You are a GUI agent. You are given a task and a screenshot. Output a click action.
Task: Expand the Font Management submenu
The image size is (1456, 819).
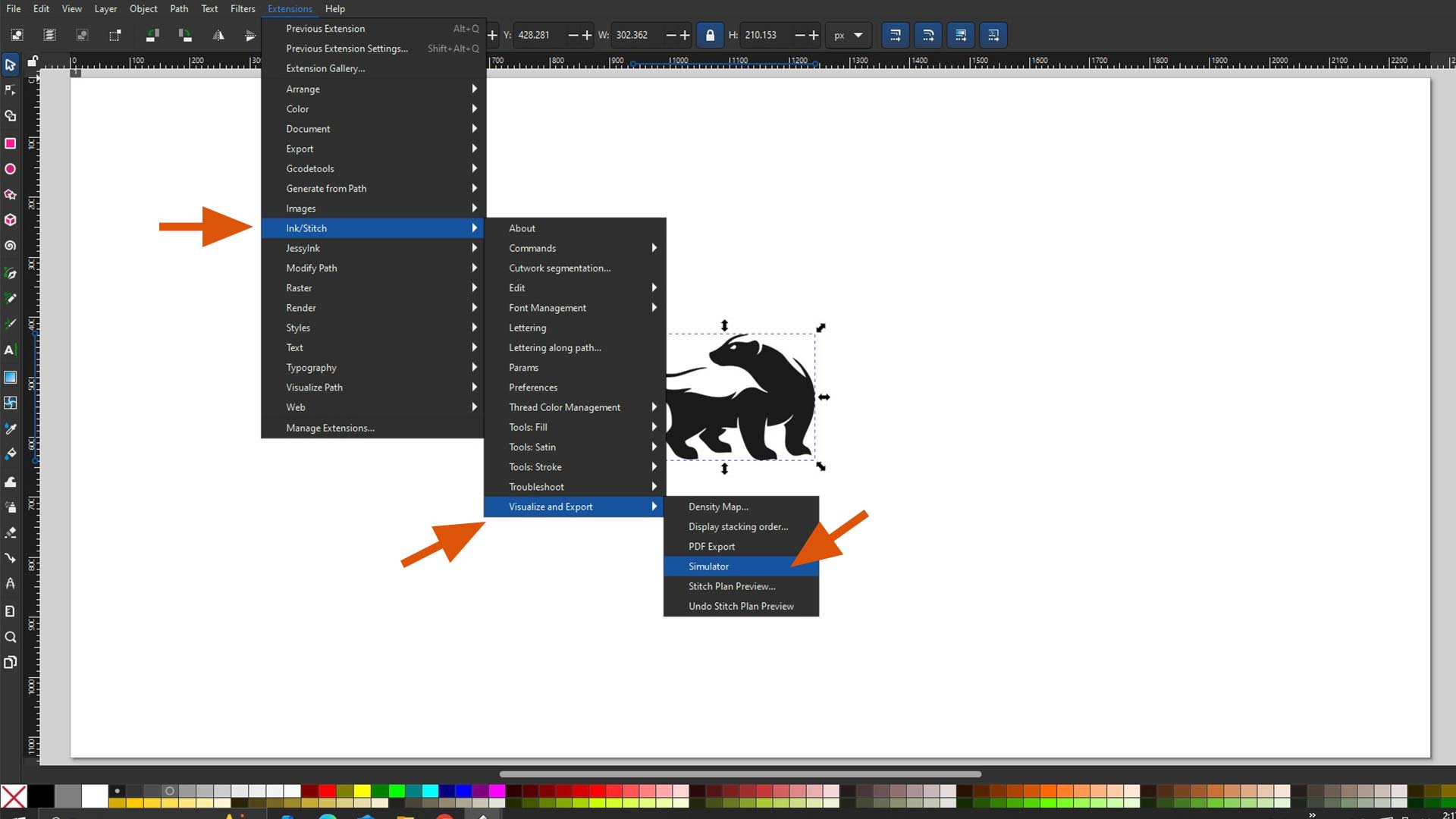(574, 308)
